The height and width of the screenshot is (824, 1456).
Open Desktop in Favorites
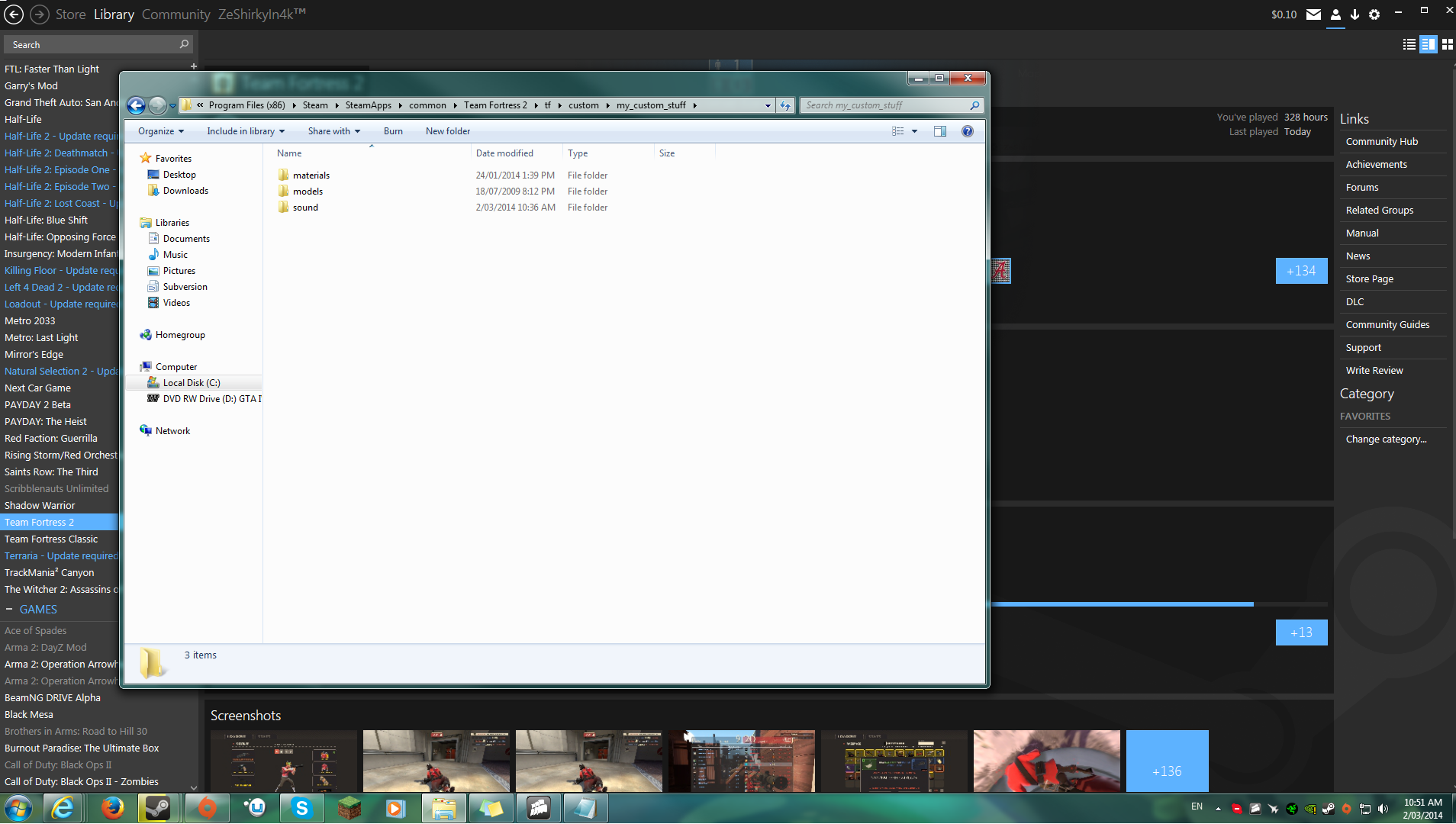click(179, 175)
